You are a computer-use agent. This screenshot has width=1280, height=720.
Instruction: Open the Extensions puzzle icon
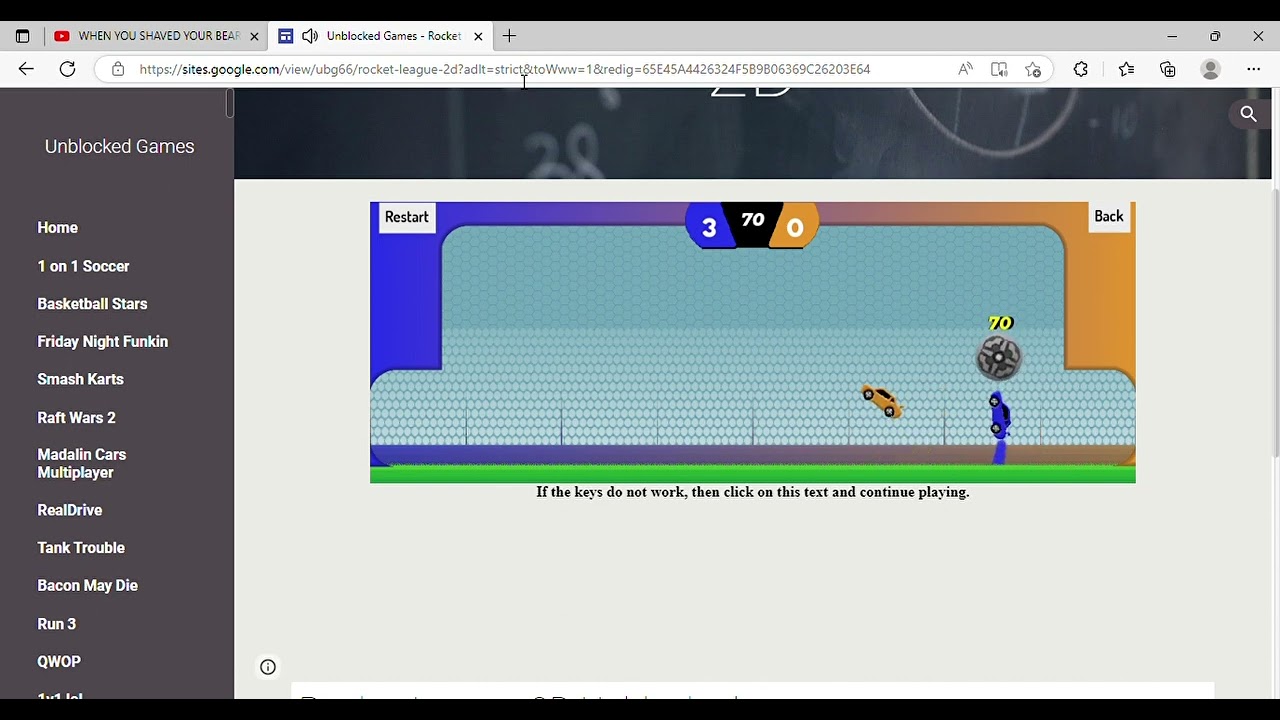(x=1081, y=69)
